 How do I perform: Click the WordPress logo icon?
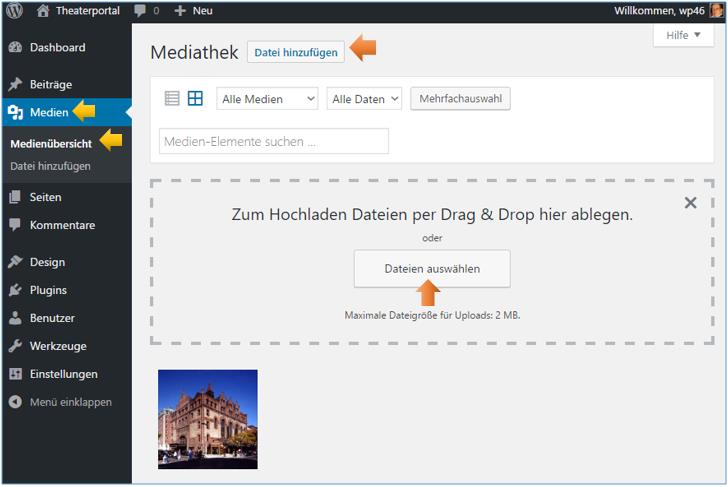pyautogui.click(x=14, y=11)
